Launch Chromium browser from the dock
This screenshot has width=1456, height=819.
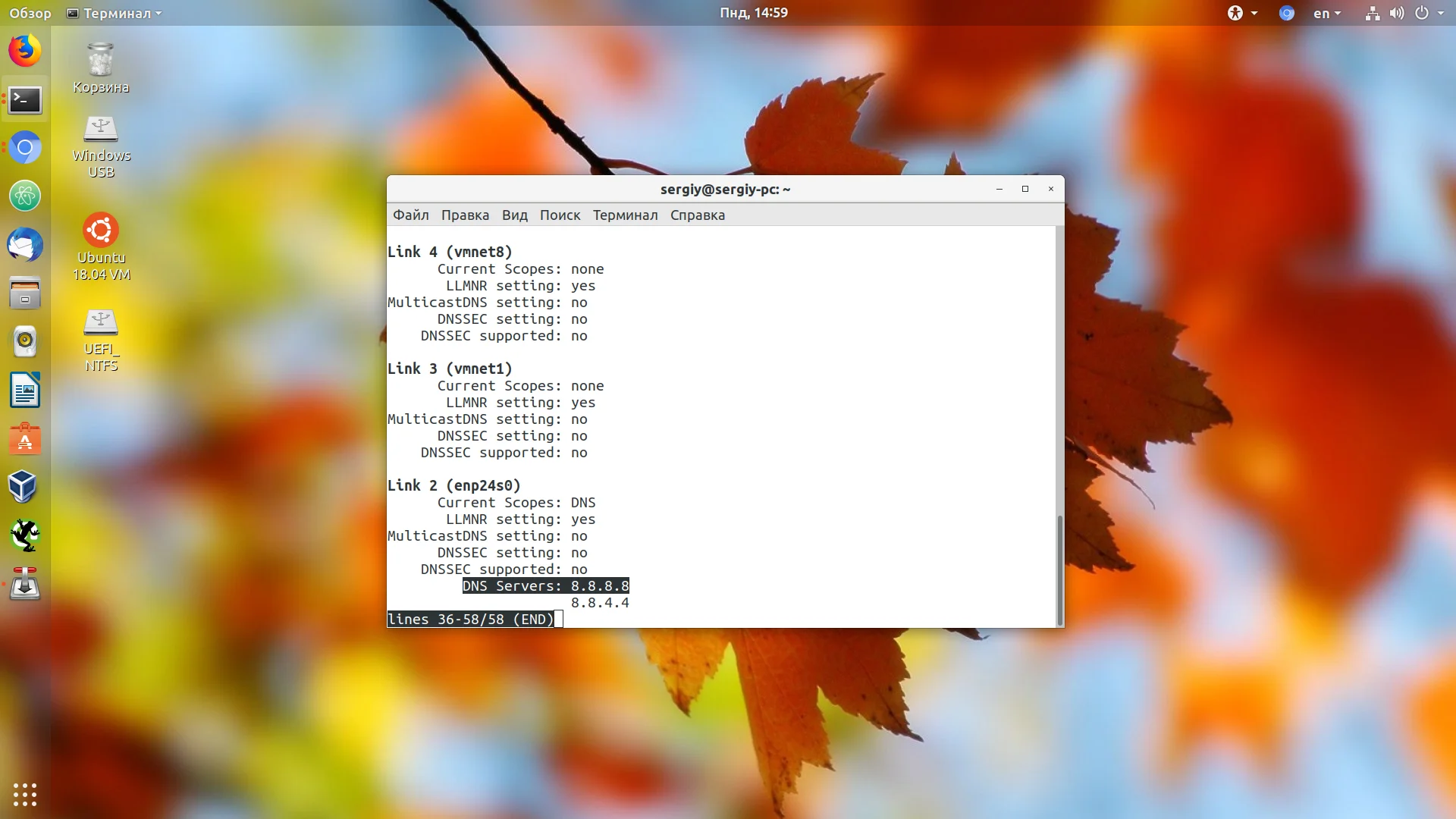[x=25, y=148]
